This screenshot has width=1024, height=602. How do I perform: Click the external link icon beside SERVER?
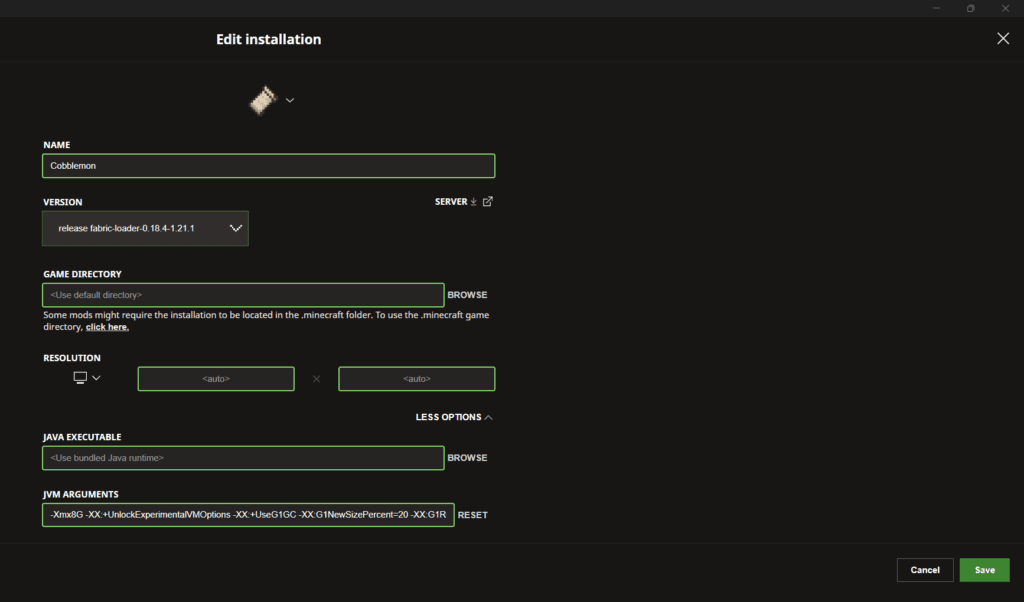click(488, 202)
